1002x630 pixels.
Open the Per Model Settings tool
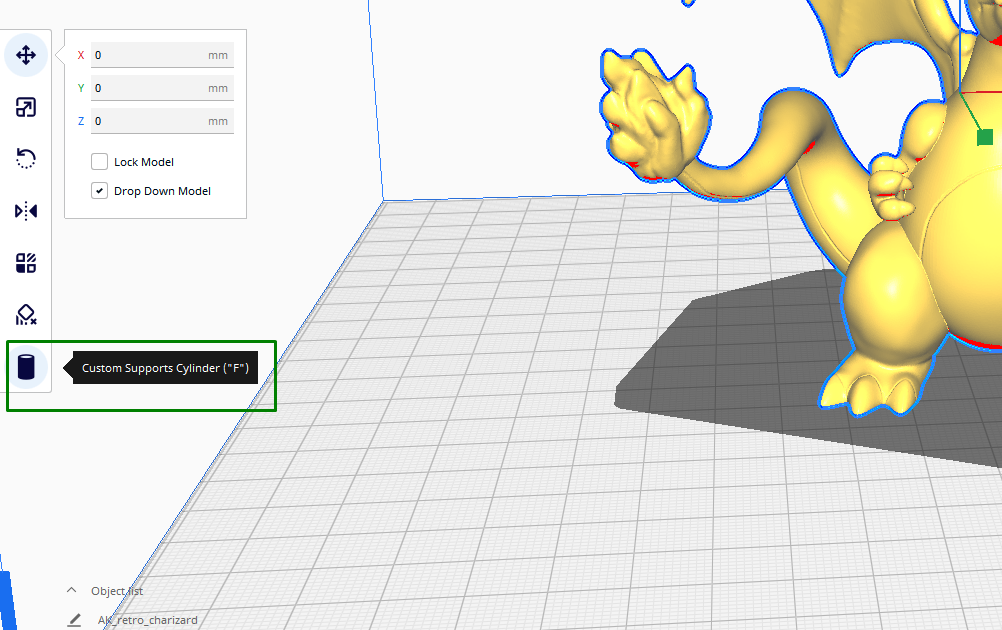click(26, 263)
